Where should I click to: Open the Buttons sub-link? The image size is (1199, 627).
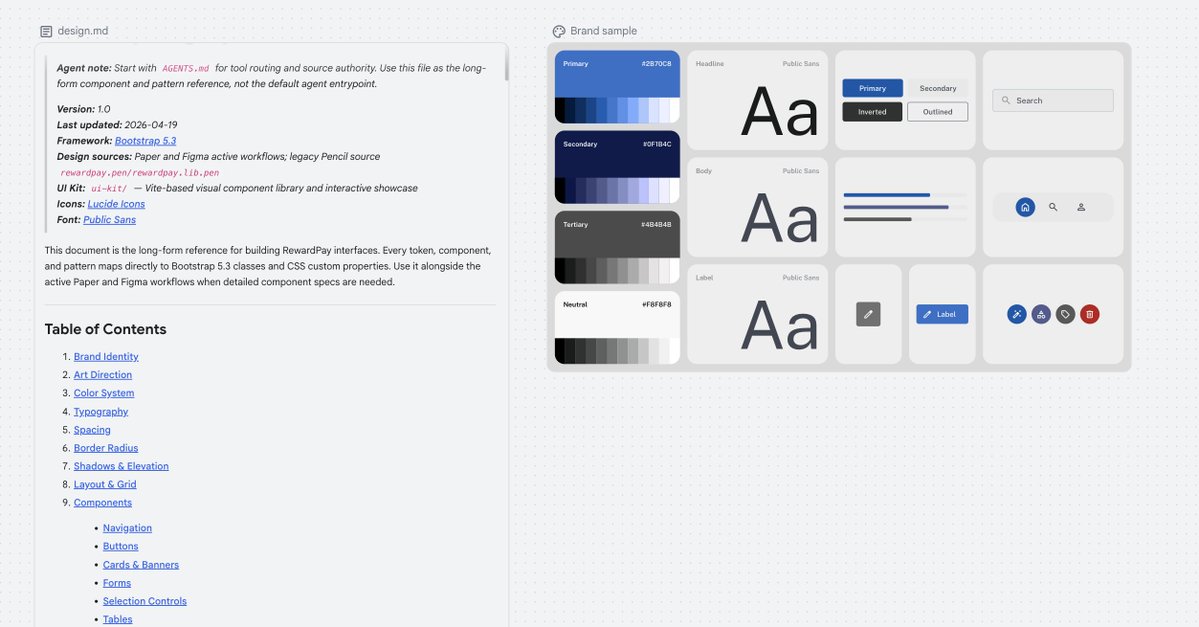121,546
